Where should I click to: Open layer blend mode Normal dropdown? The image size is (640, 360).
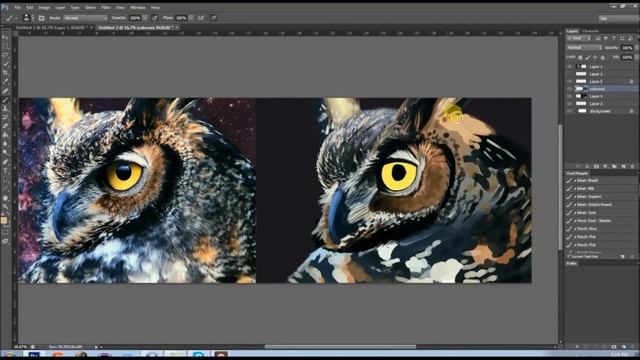tap(584, 48)
